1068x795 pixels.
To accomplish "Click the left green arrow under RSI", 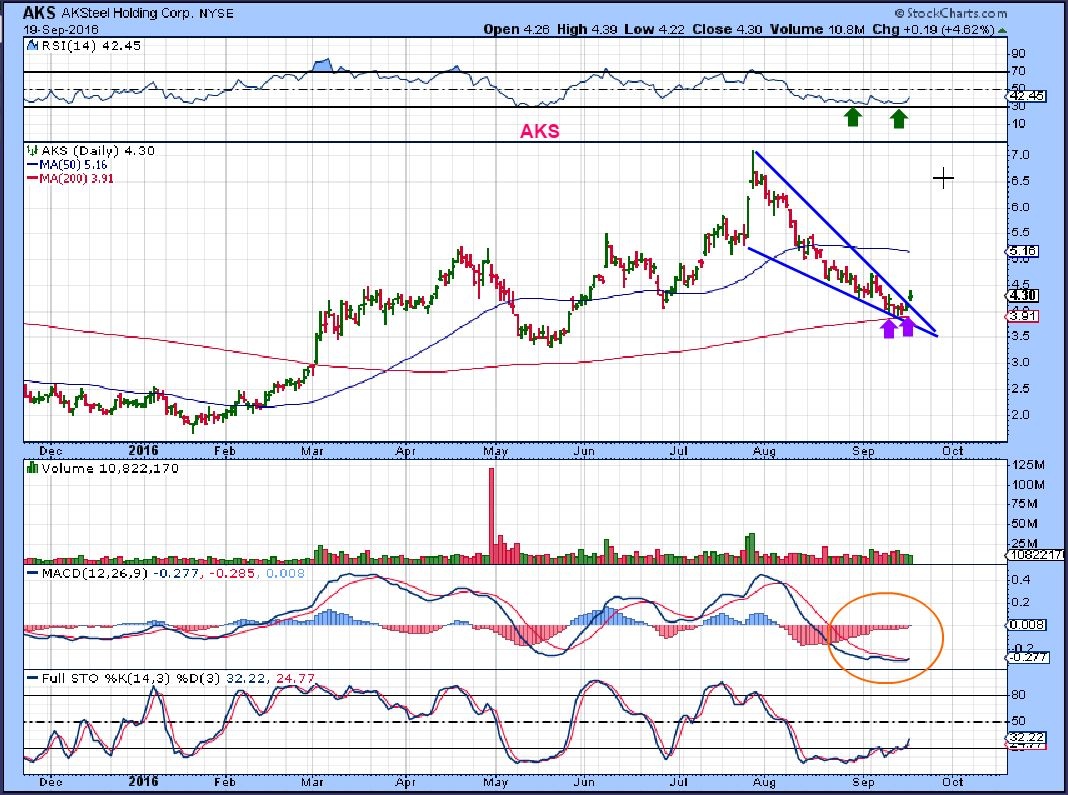I will point(852,118).
